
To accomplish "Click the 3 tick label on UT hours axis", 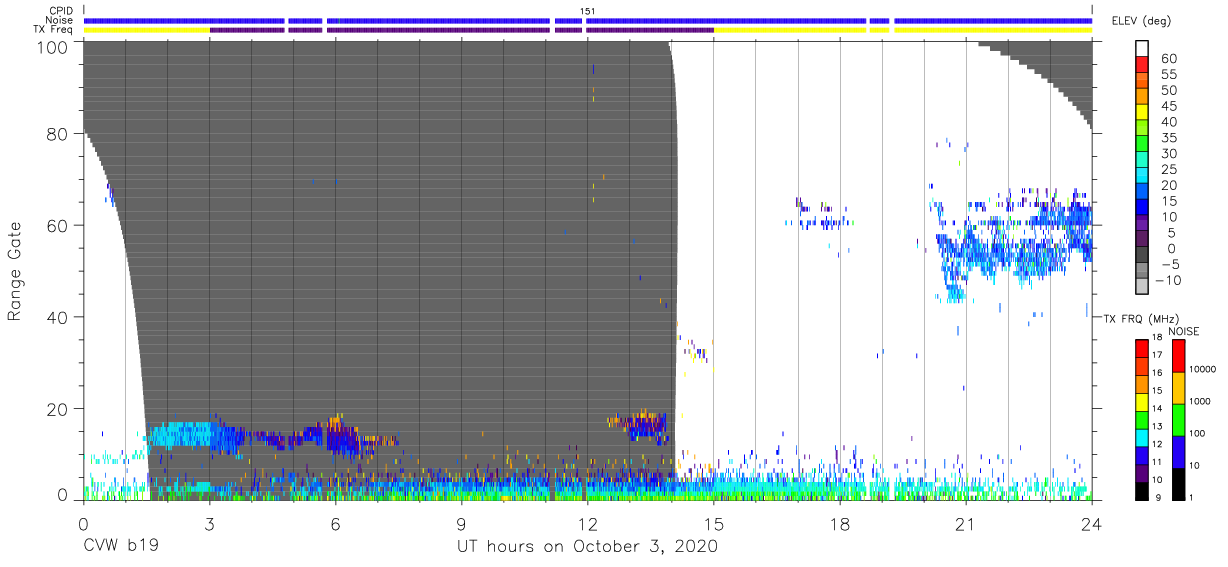I will coord(209,523).
